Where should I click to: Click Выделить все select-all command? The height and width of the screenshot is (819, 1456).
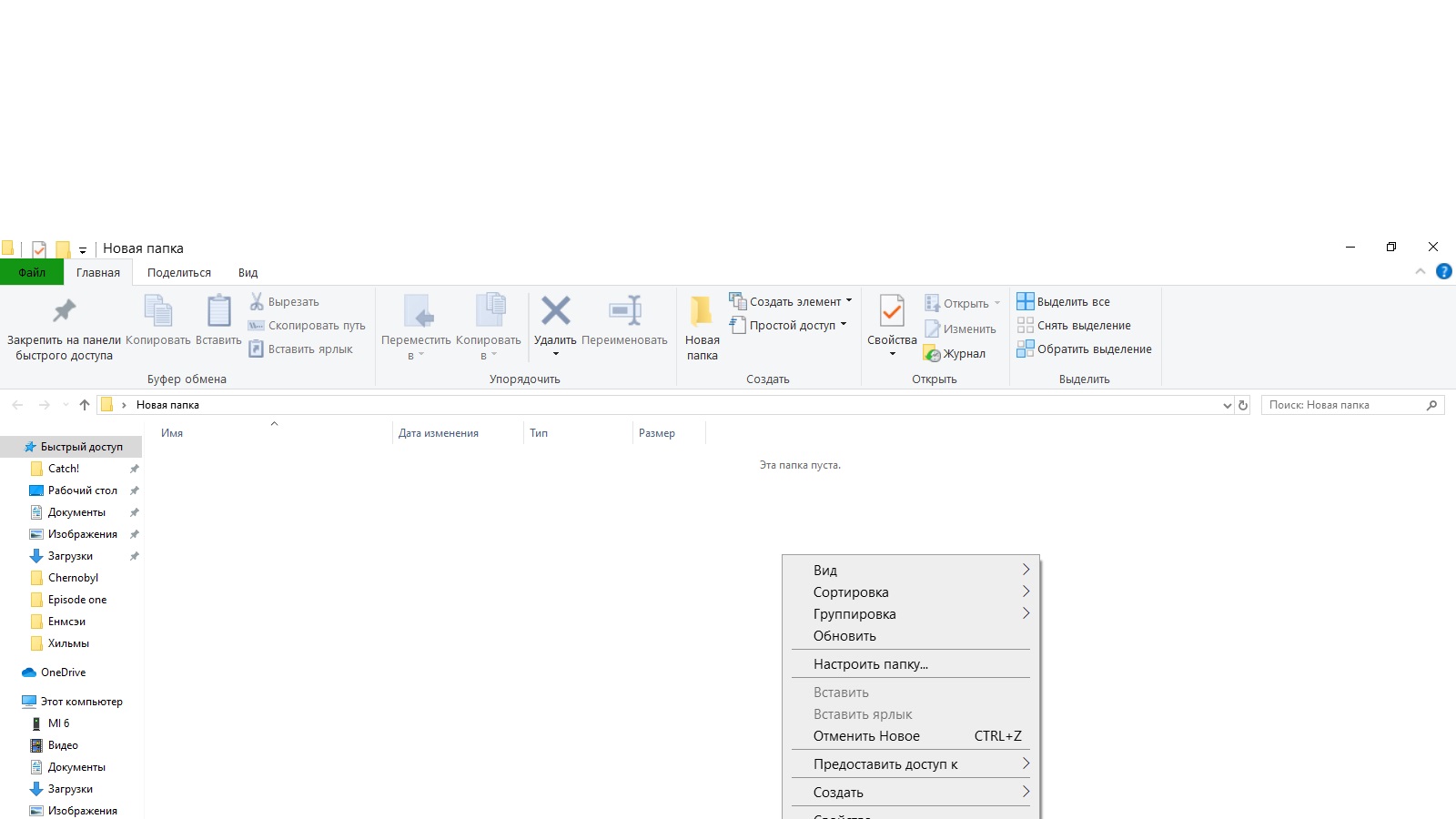pyautogui.click(x=1063, y=302)
